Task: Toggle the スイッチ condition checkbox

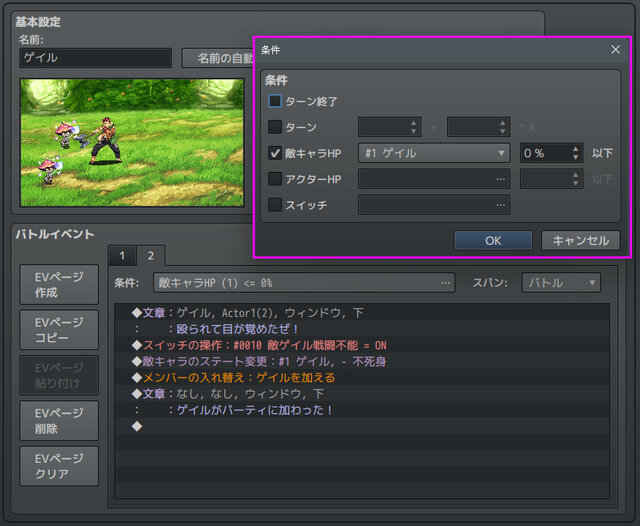Action: tap(275, 204)
